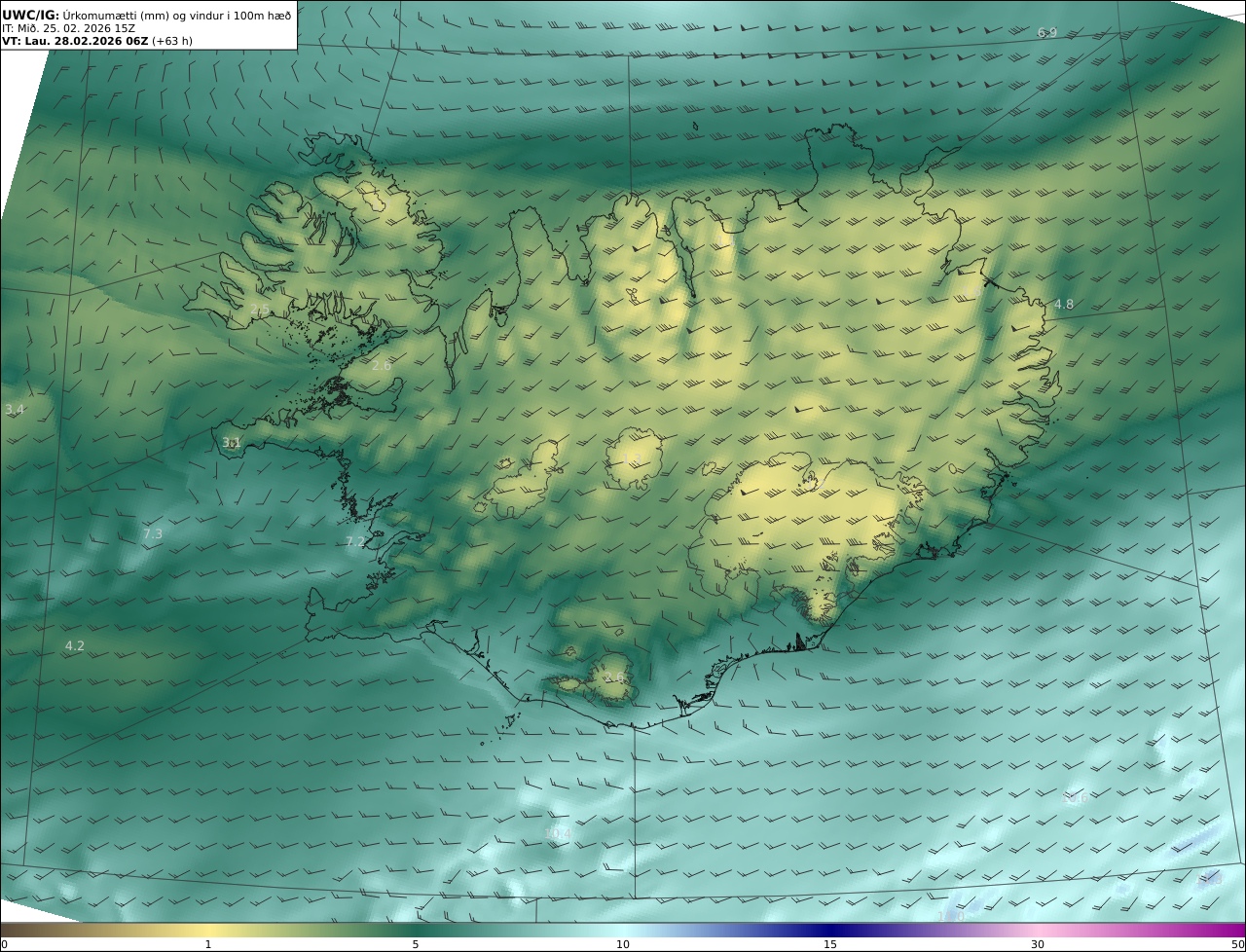Click the 2.5 value label in the Westfjords

260,310
